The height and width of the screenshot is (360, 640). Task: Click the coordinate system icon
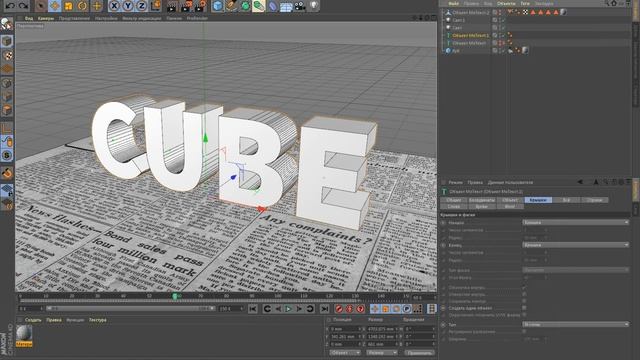pos(156,6)
